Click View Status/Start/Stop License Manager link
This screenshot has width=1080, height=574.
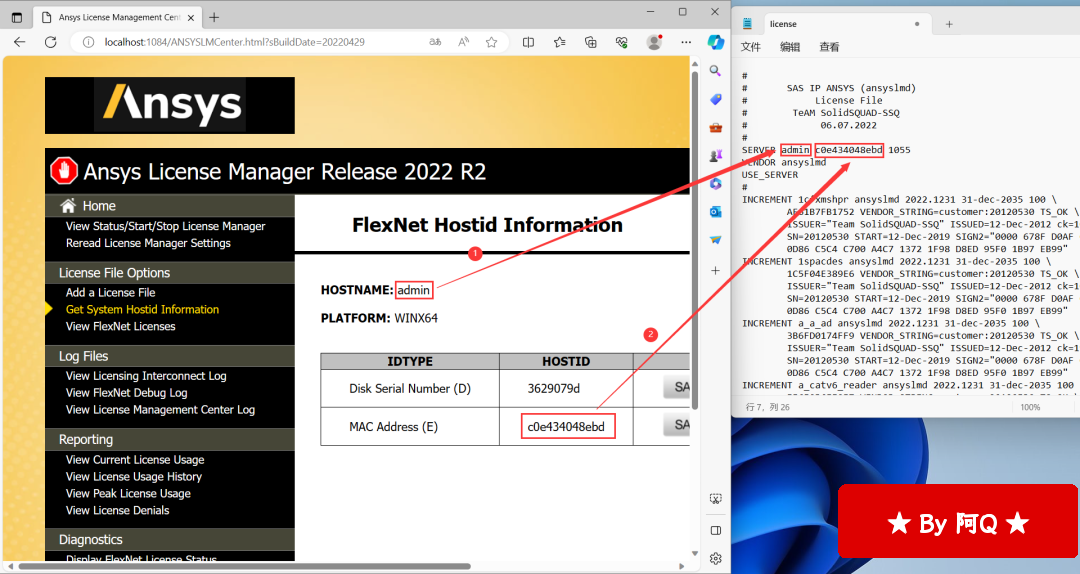pyautogui.click(x=165, y=226)
